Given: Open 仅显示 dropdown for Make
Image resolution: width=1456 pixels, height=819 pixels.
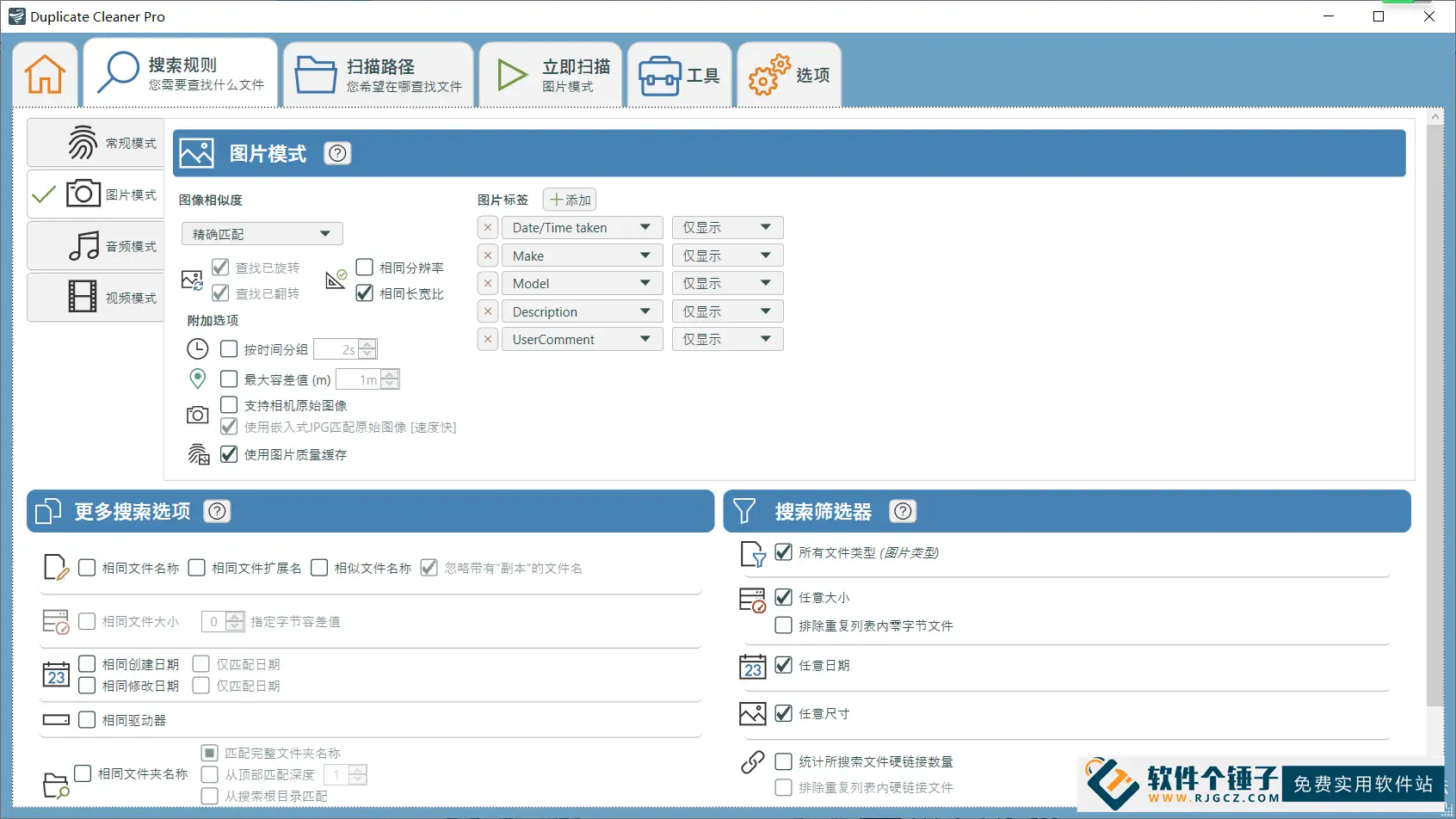Looking at the screenshot, I should click(727, 256).
